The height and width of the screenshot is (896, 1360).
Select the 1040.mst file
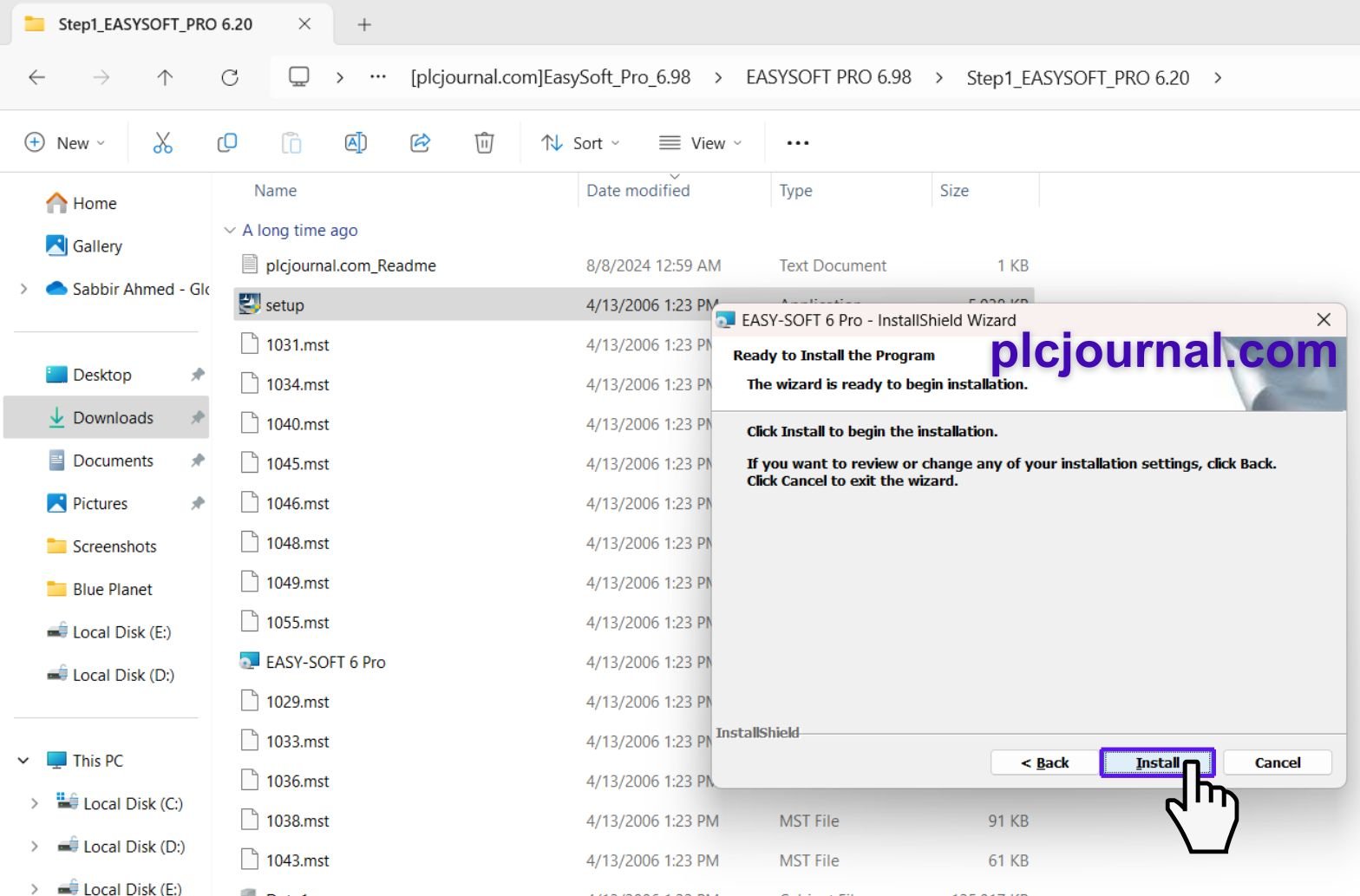click(297, 424)
